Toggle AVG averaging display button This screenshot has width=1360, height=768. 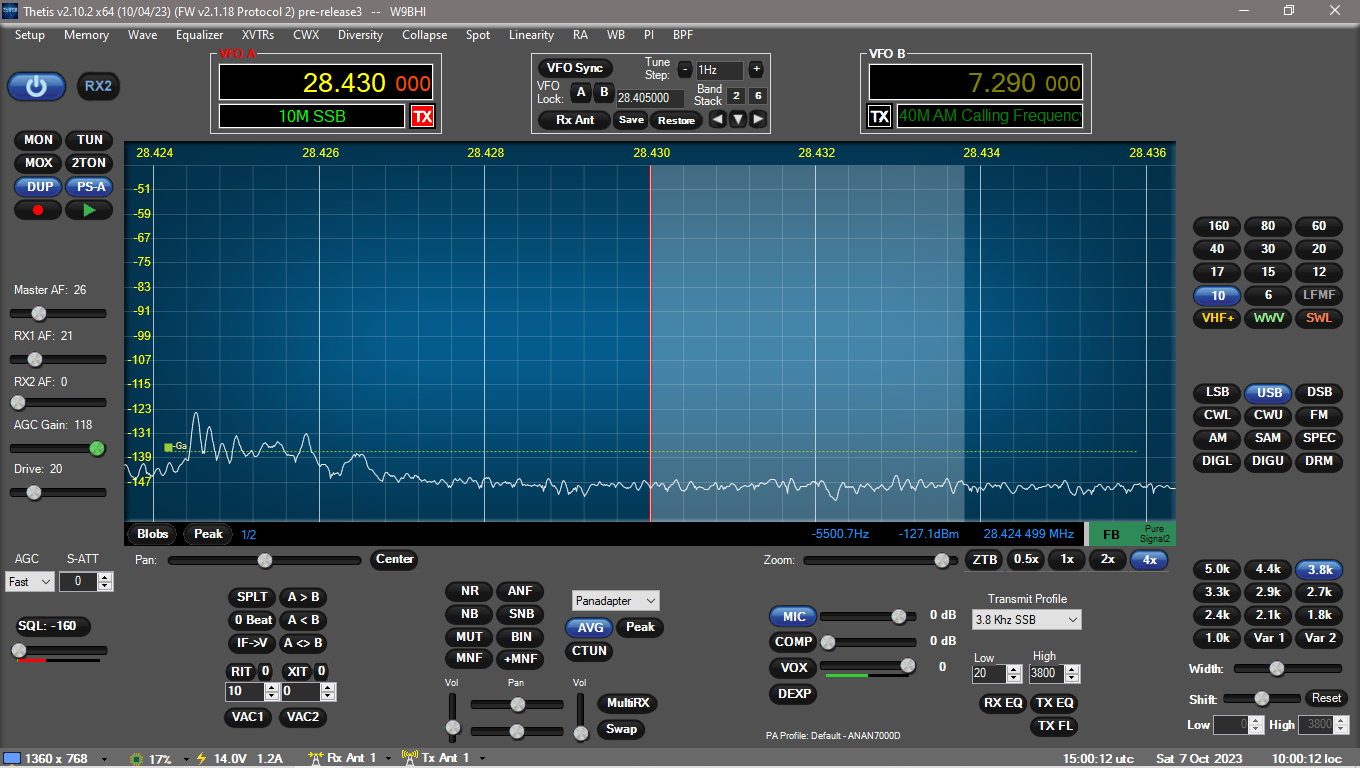click(x=590, y=627)
